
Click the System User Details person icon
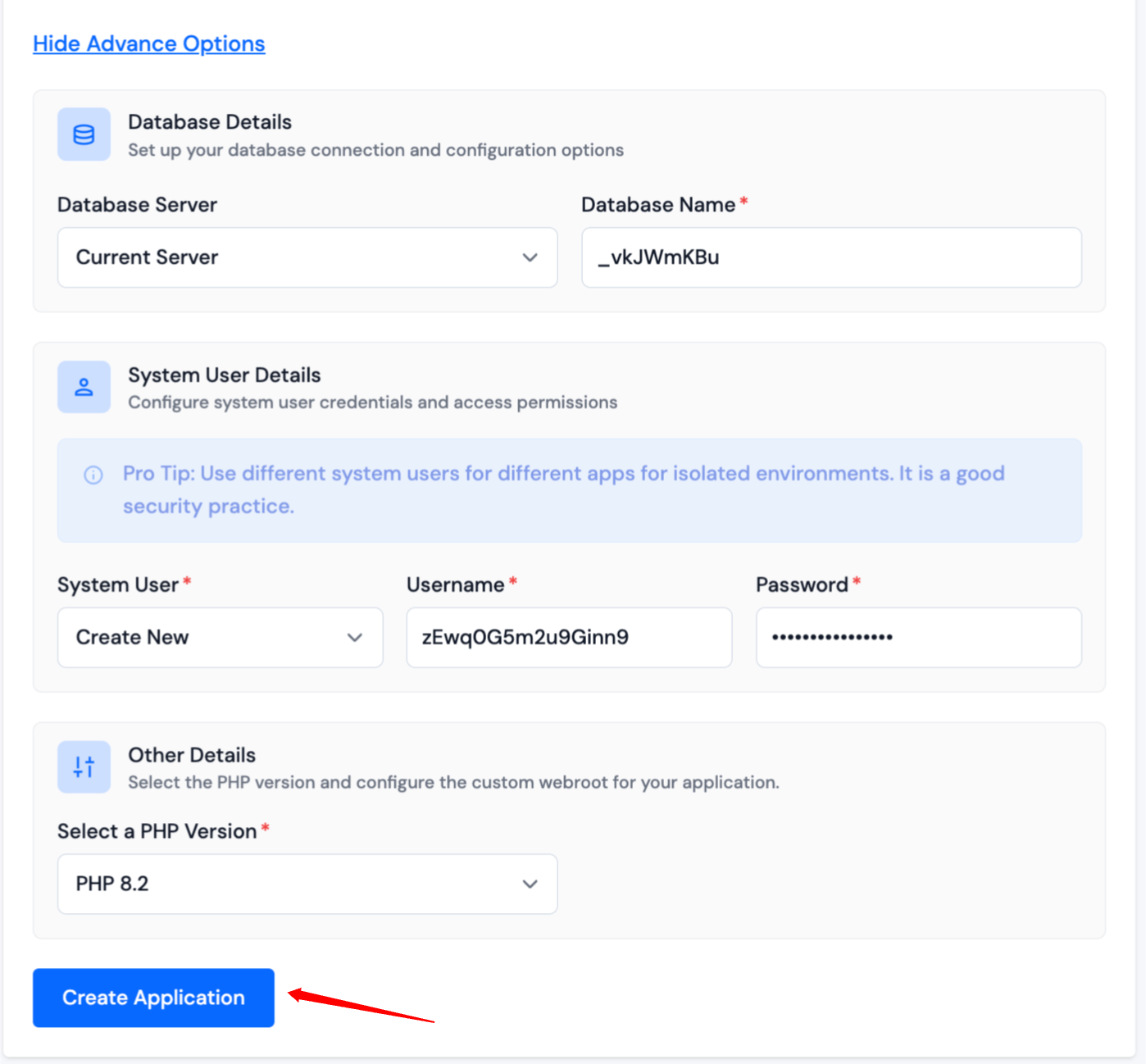84,386
